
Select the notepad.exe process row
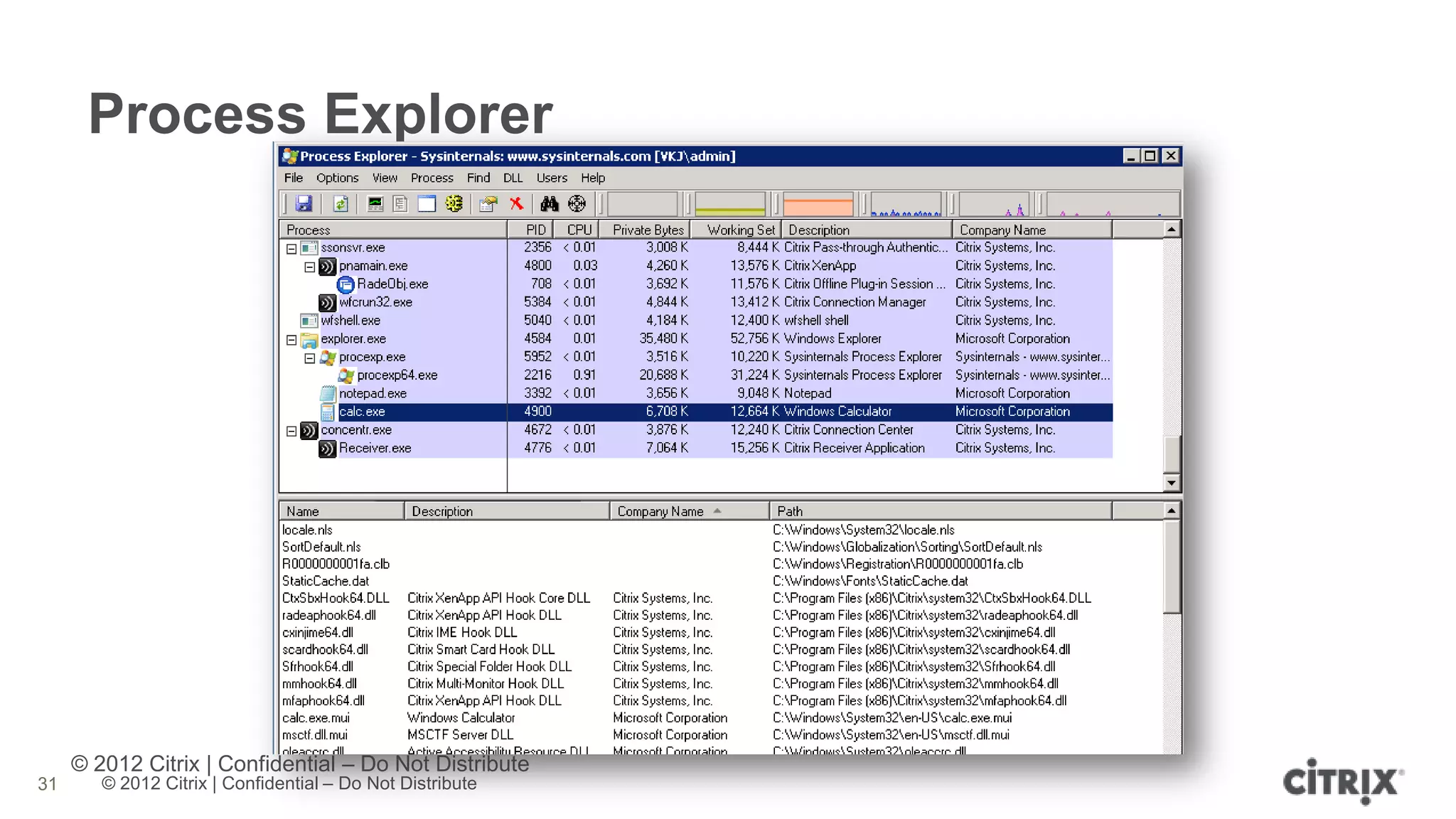[x=696, y=394]
